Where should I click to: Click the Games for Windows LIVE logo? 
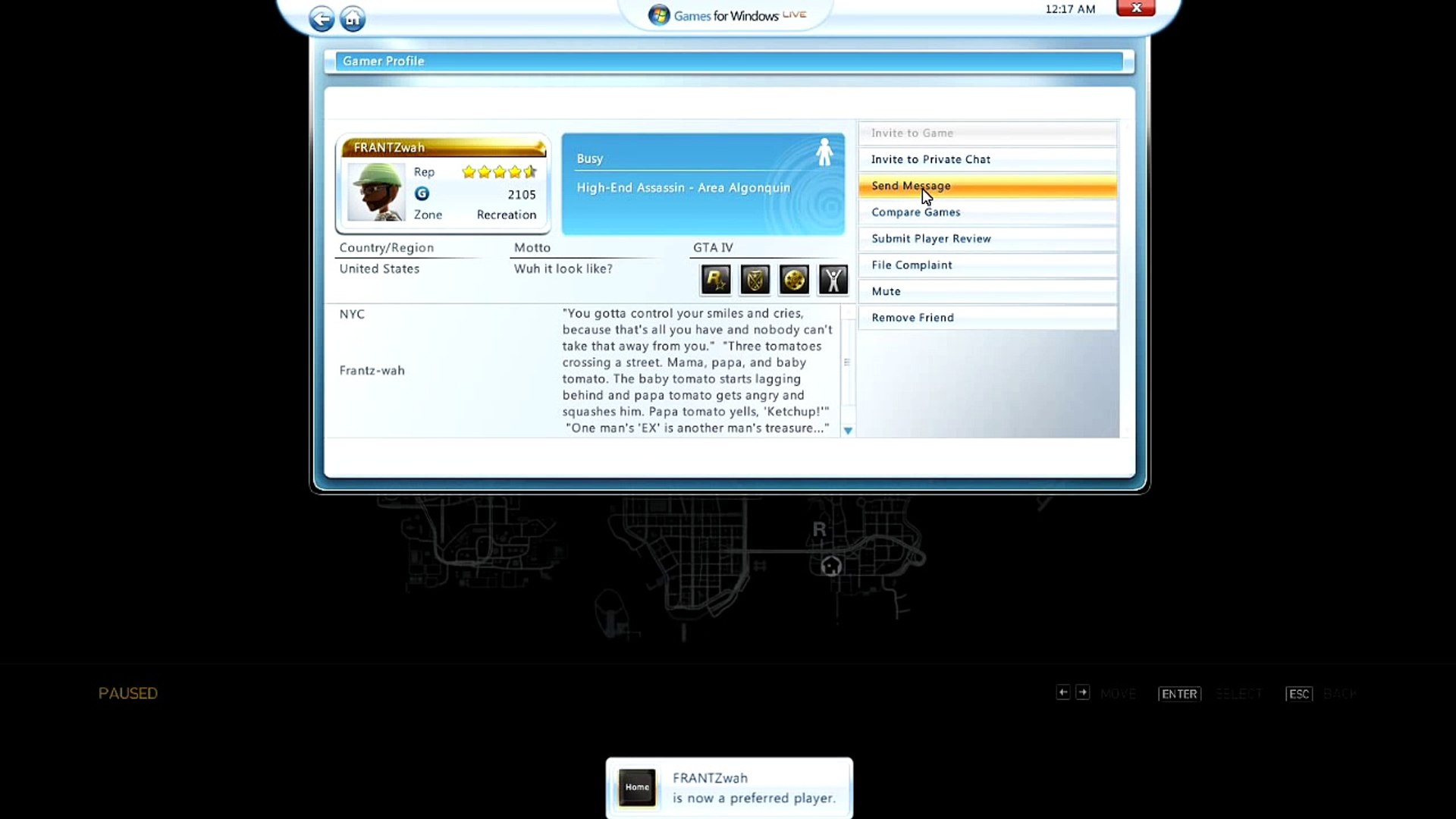click(x=726, y=15)
